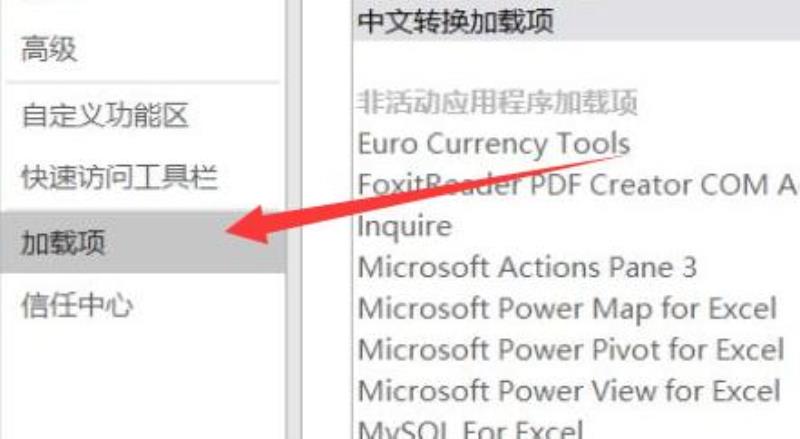
Task: Click the red arrow head pointing to 加载项
Action: tap(249, 226)
